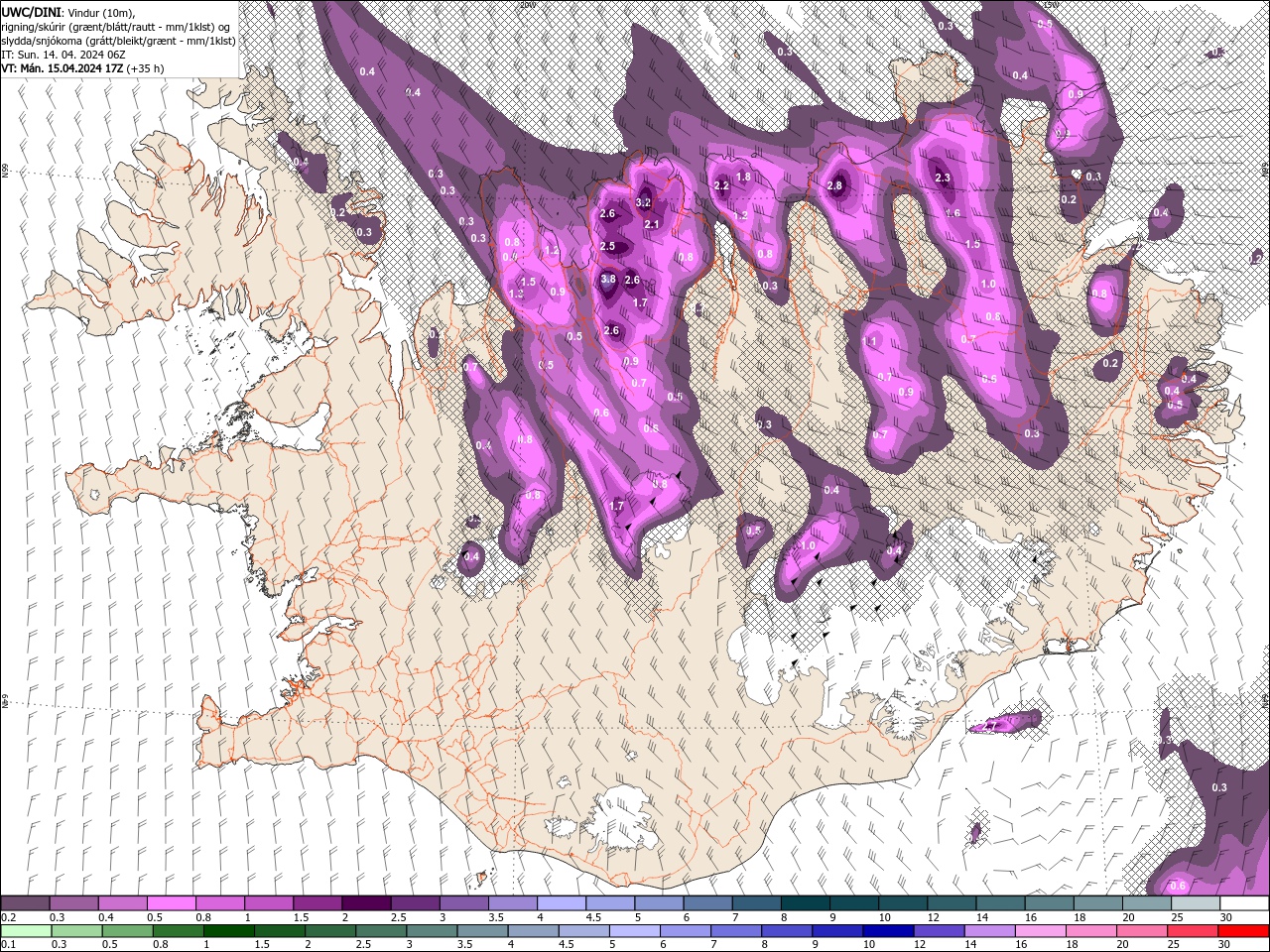Click the 3.8 precipitation value on the map

click(608, 280)
